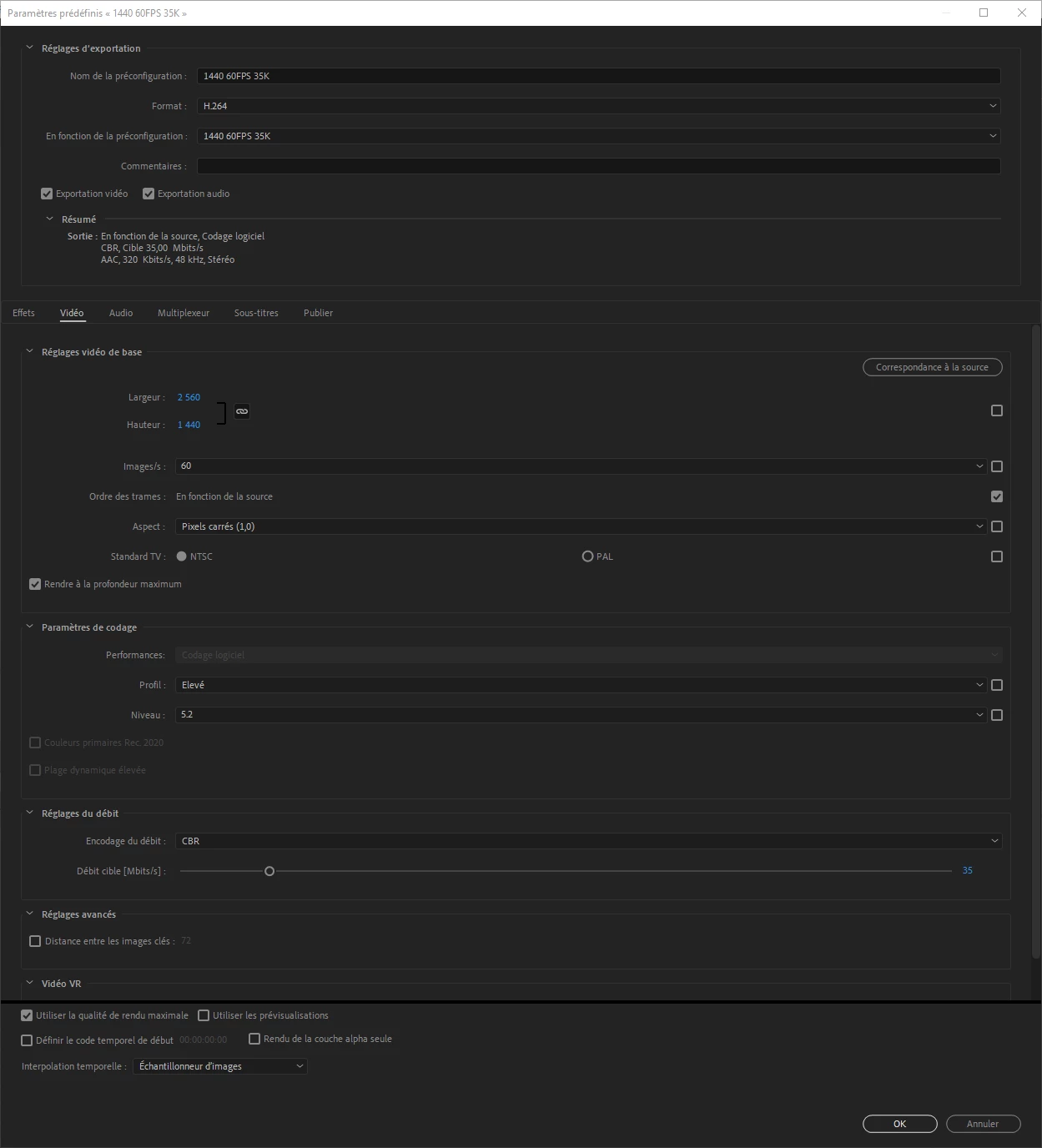Select the NTSC radio button
Viewport: 1042px width, 1148px height.
[181, 556]
